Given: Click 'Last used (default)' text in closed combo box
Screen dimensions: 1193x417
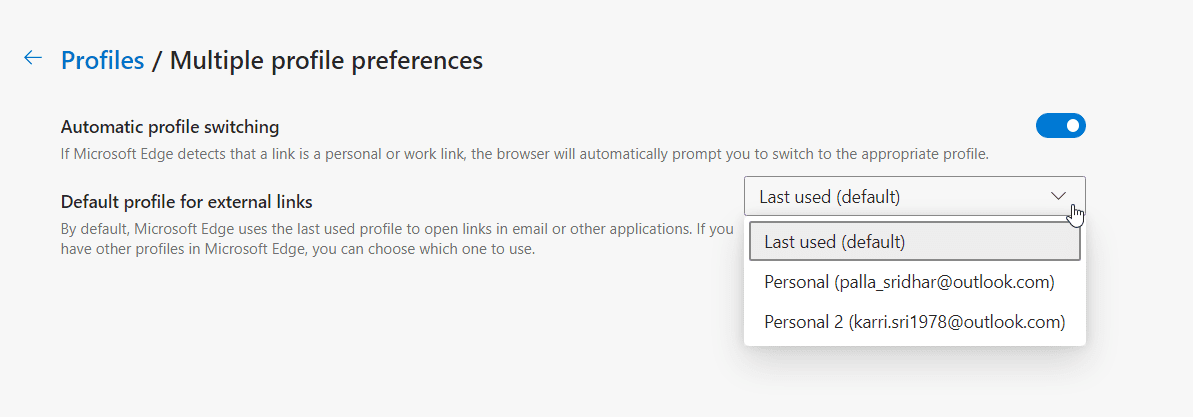Looking at the screenshot, I should tap(829, 197).
